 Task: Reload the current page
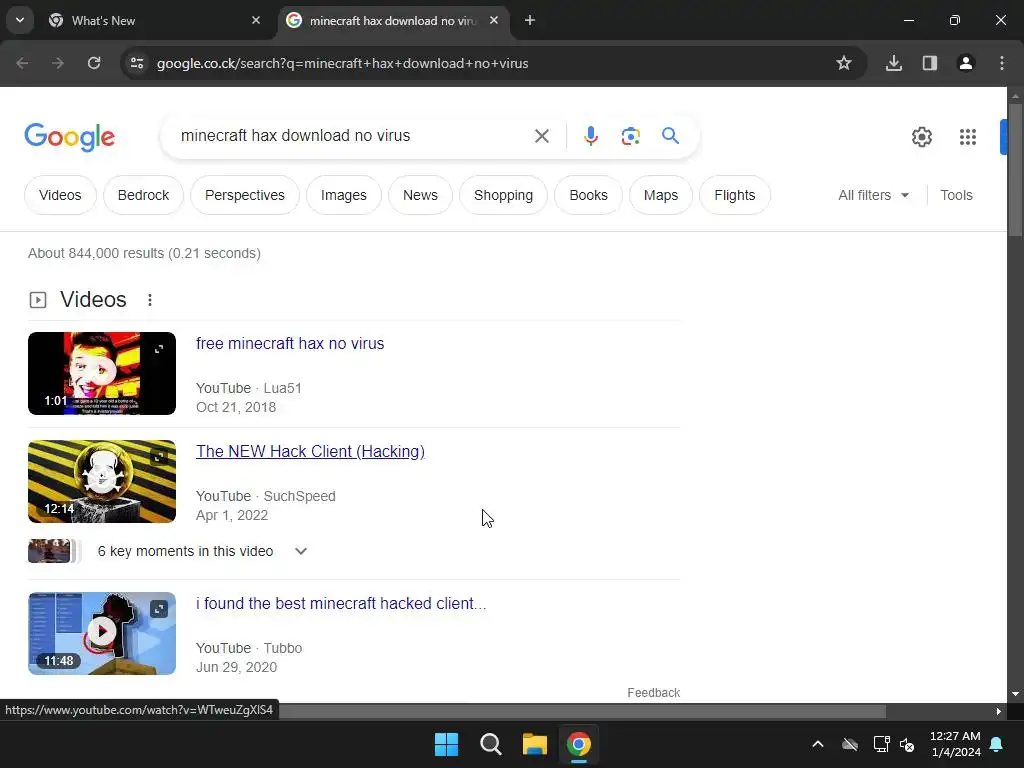point(94,63)
